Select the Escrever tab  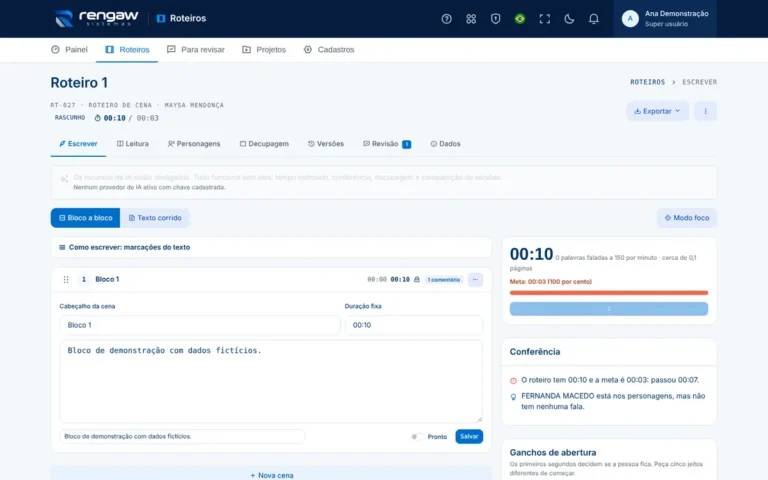point(78,144)
